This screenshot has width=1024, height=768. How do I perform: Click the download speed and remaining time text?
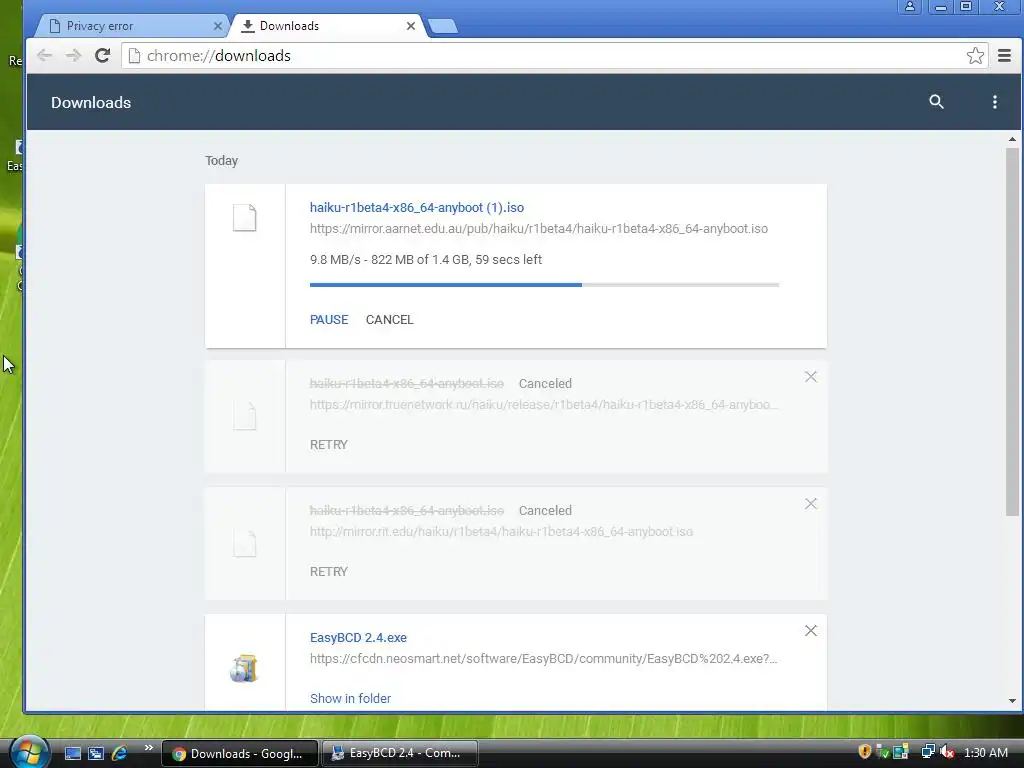coord(426,259)
